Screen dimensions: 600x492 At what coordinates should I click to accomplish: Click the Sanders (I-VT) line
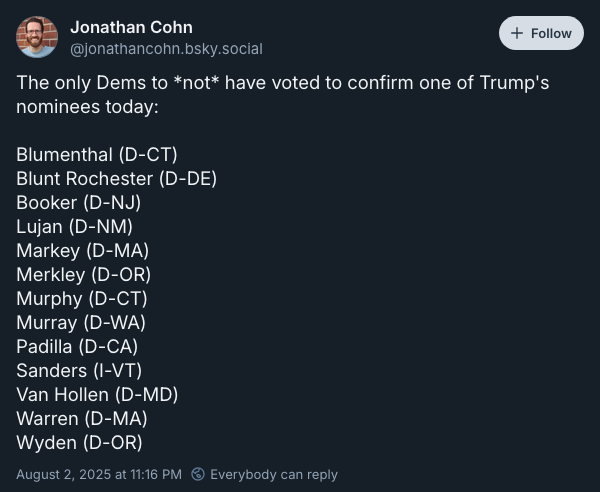pyautogui.click(x=79, y=371)
